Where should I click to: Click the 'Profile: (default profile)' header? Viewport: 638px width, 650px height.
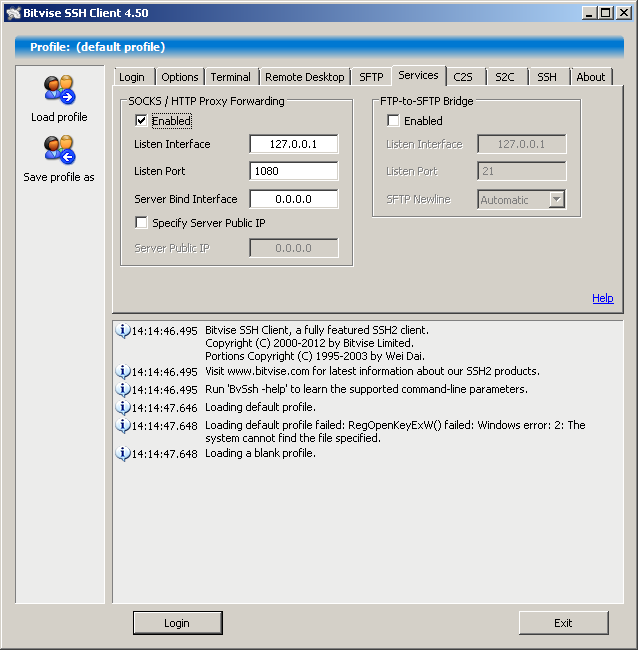point(97,47)
